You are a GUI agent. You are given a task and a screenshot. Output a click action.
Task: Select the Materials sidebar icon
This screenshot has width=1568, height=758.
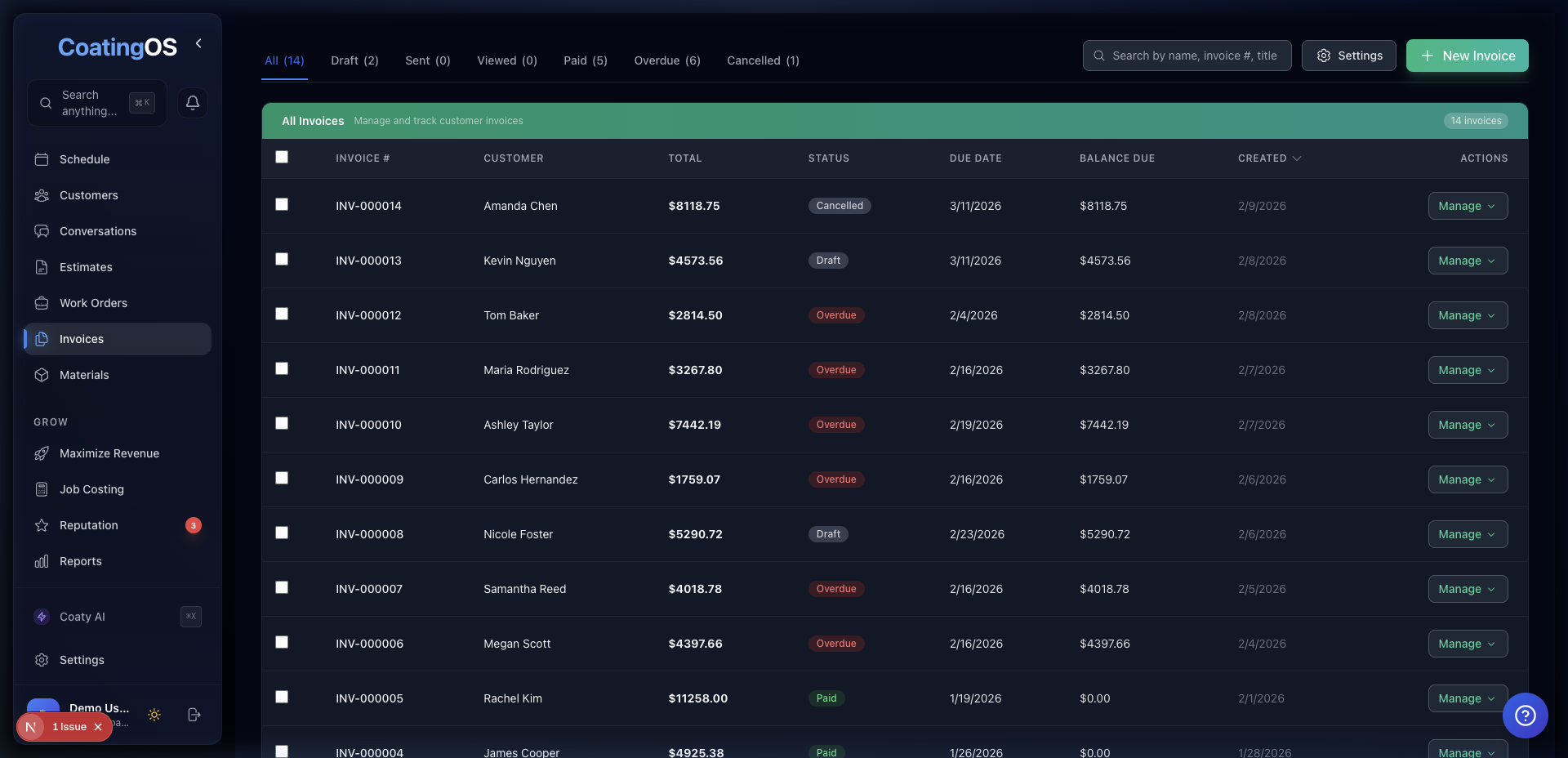[x=42, y=375]
